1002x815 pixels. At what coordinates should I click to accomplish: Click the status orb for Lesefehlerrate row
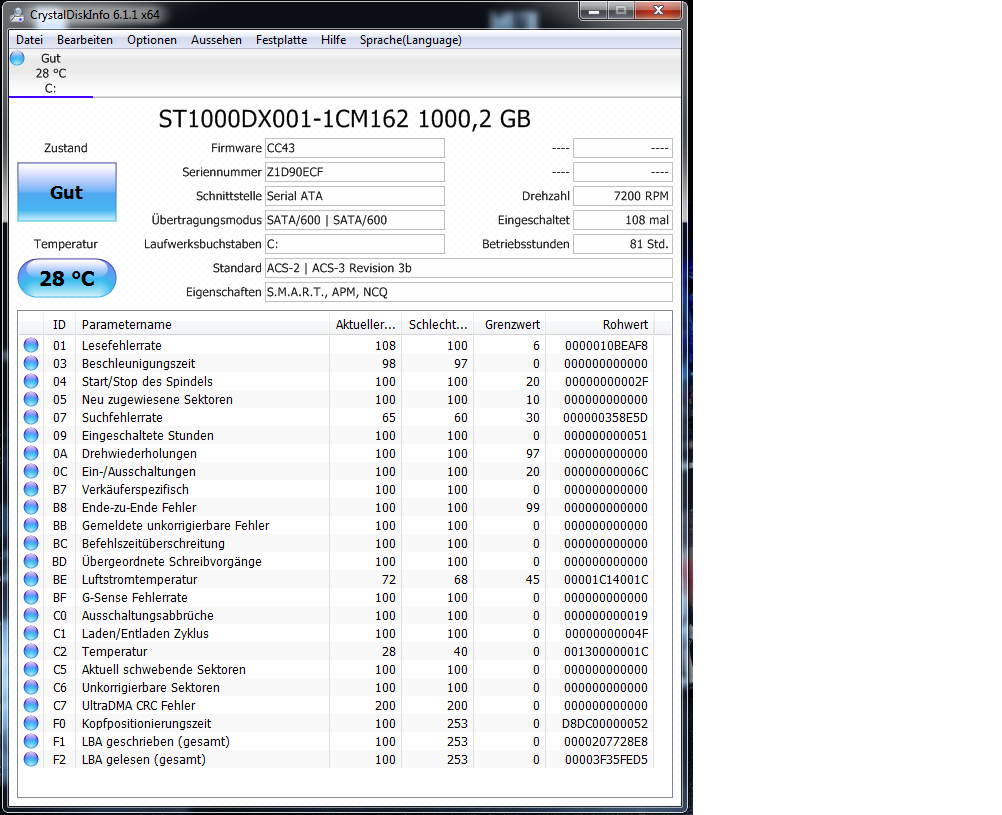point(31,345)
